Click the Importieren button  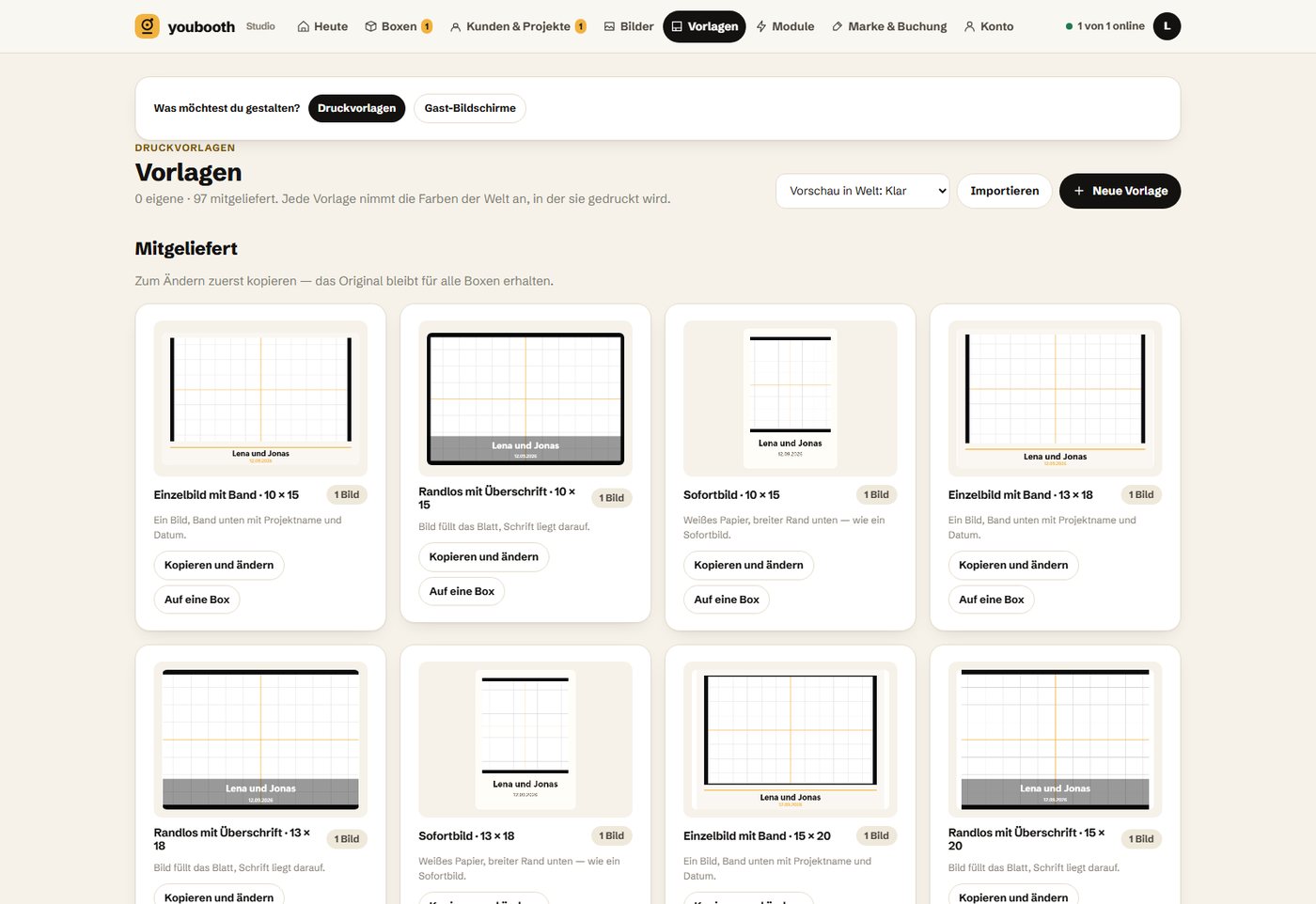point(1004,191)
